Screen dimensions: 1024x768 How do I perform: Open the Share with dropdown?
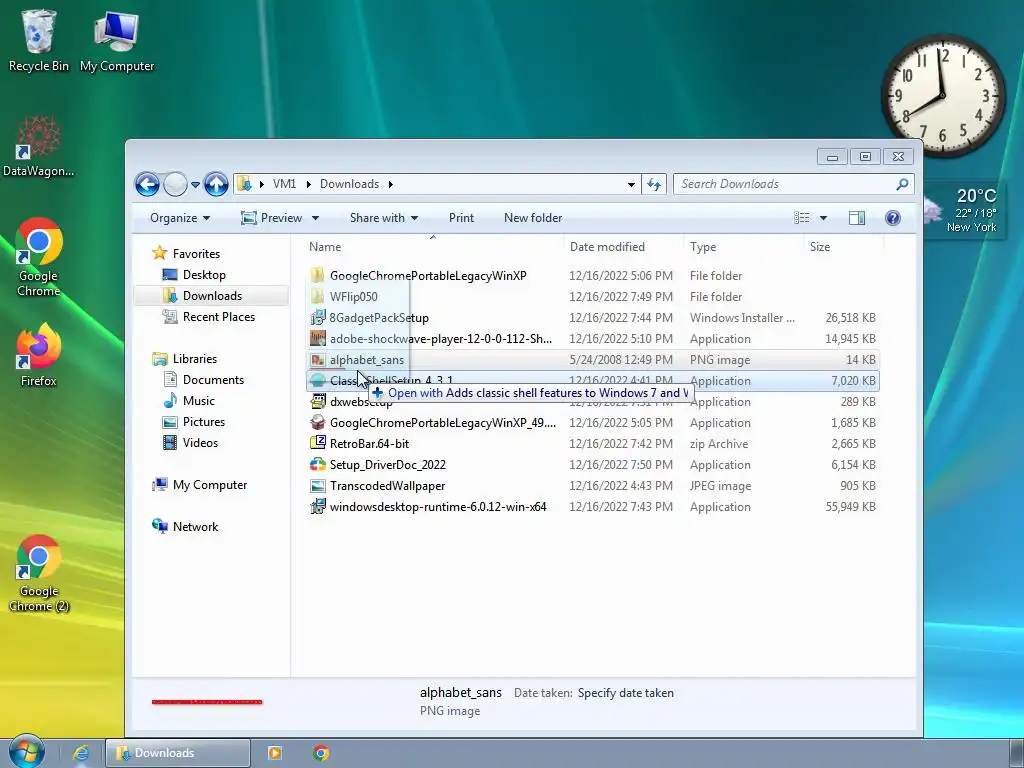tap(384, 218)
